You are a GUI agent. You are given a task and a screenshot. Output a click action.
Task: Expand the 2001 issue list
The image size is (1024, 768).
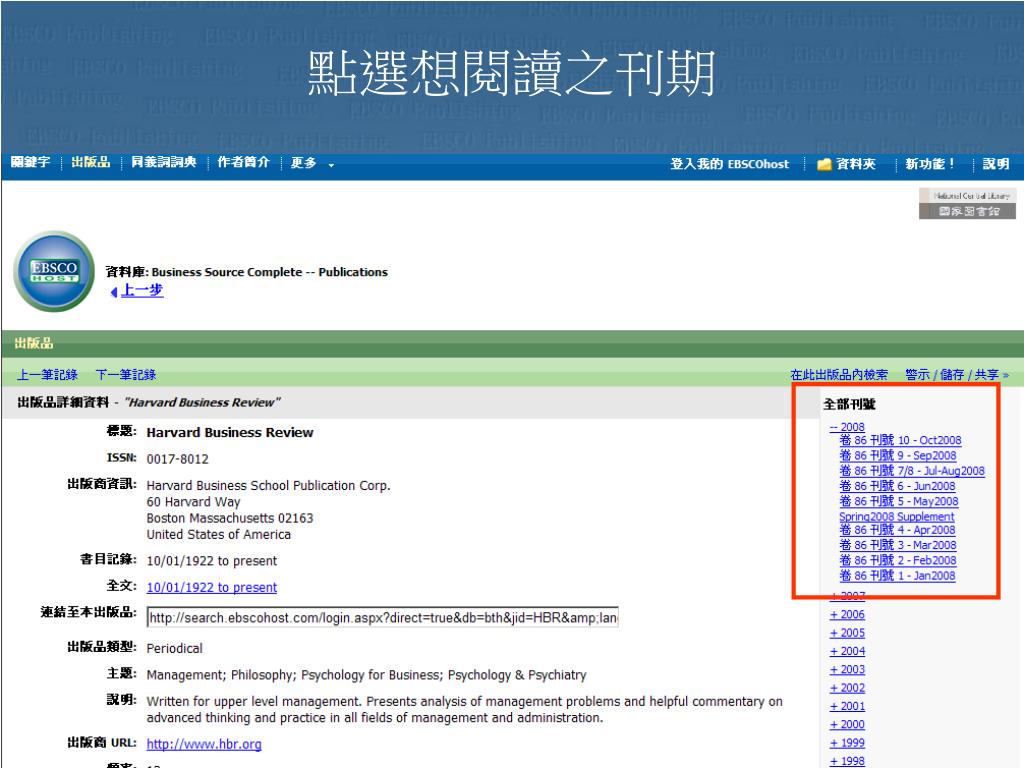[x=847, y=706]
